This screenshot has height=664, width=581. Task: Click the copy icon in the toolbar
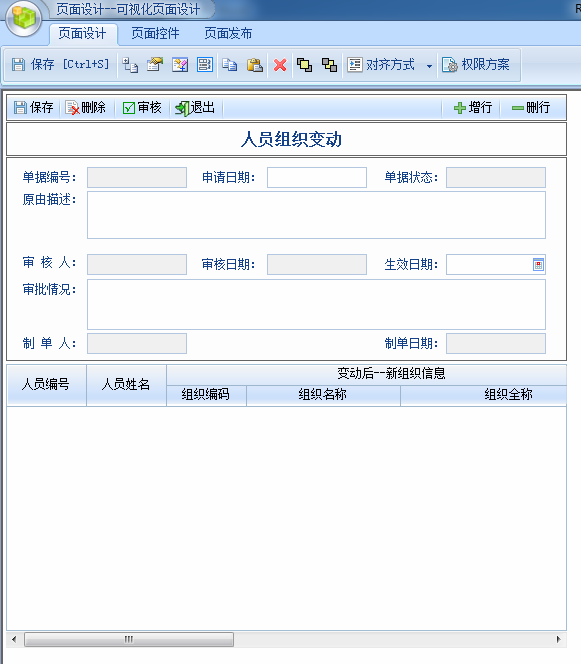(x=230, y=65)
